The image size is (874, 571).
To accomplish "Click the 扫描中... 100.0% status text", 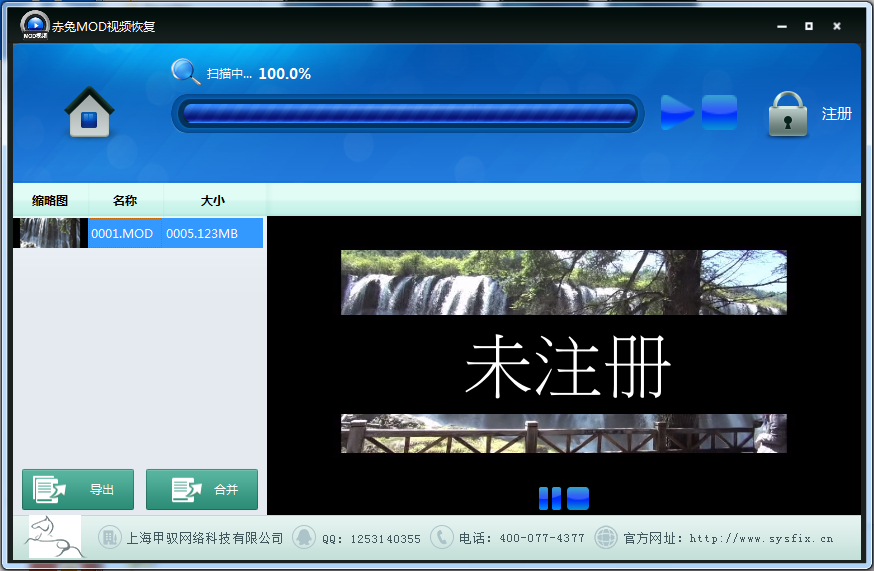I will pos(259,74).
